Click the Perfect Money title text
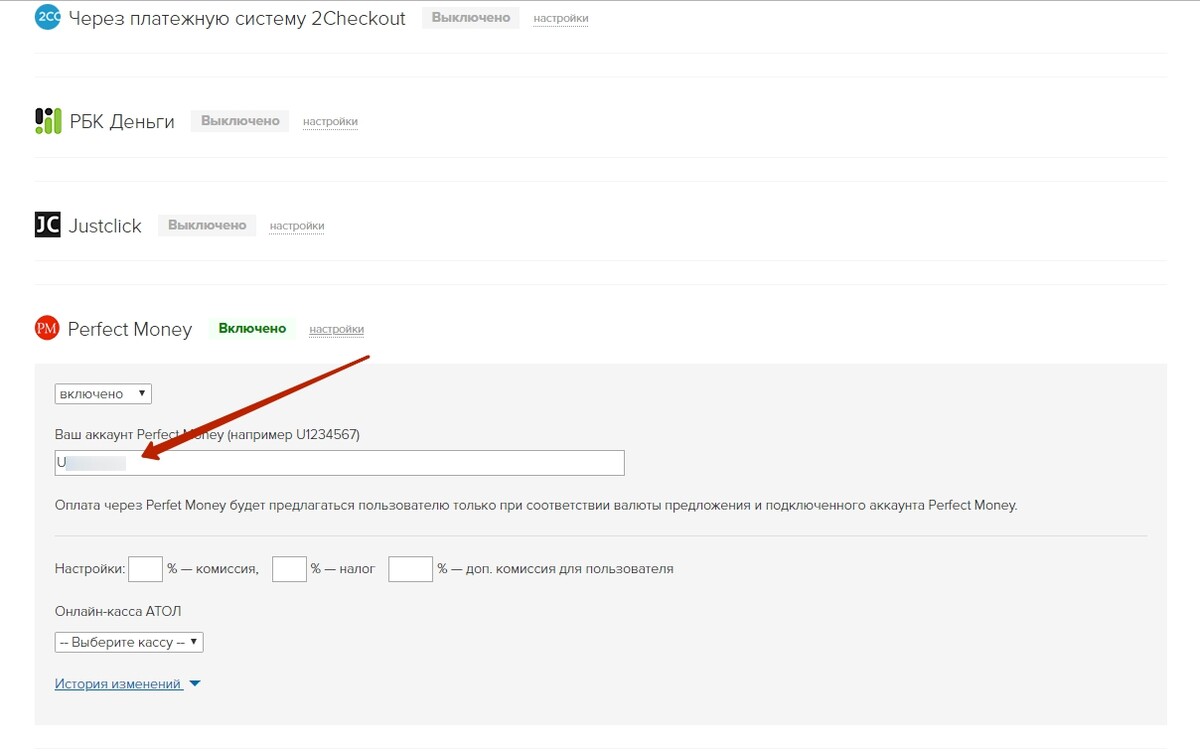This screenshot has height=754, width=1200. pyautogui.click(x=130, y=329)
